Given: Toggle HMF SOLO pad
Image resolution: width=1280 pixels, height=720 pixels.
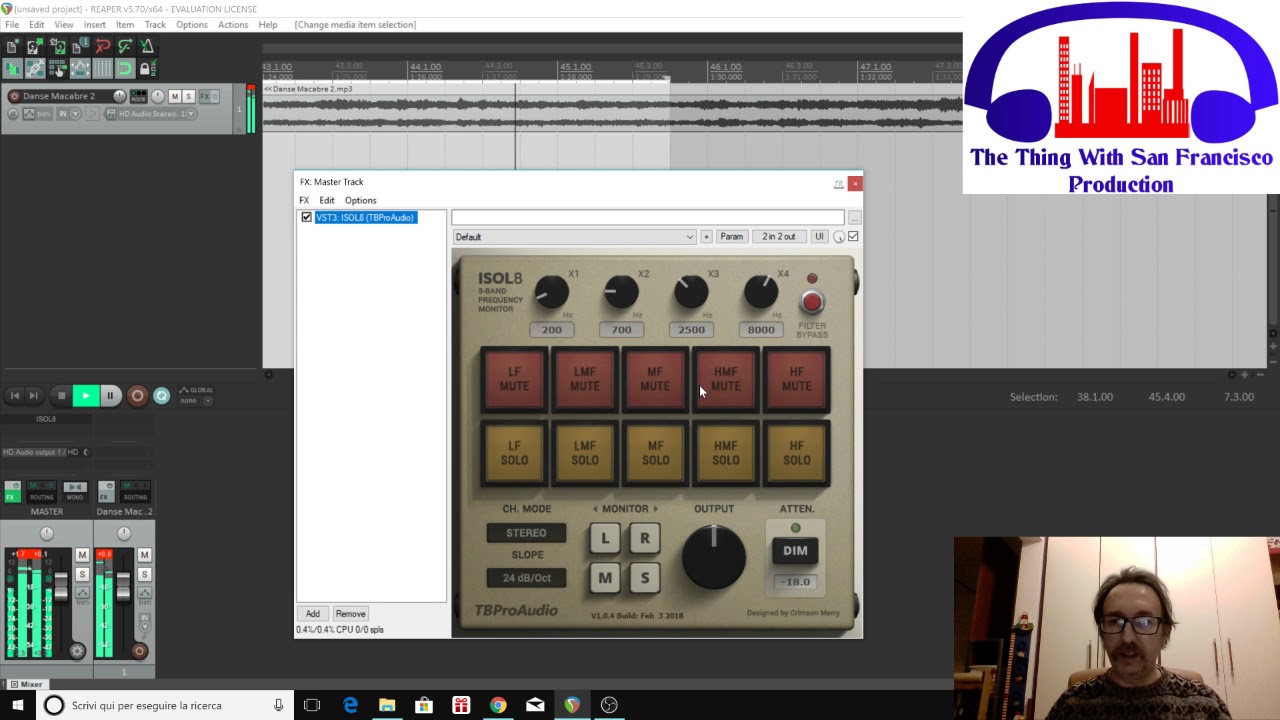Looking at the screenshot, I should click(726, 453).
